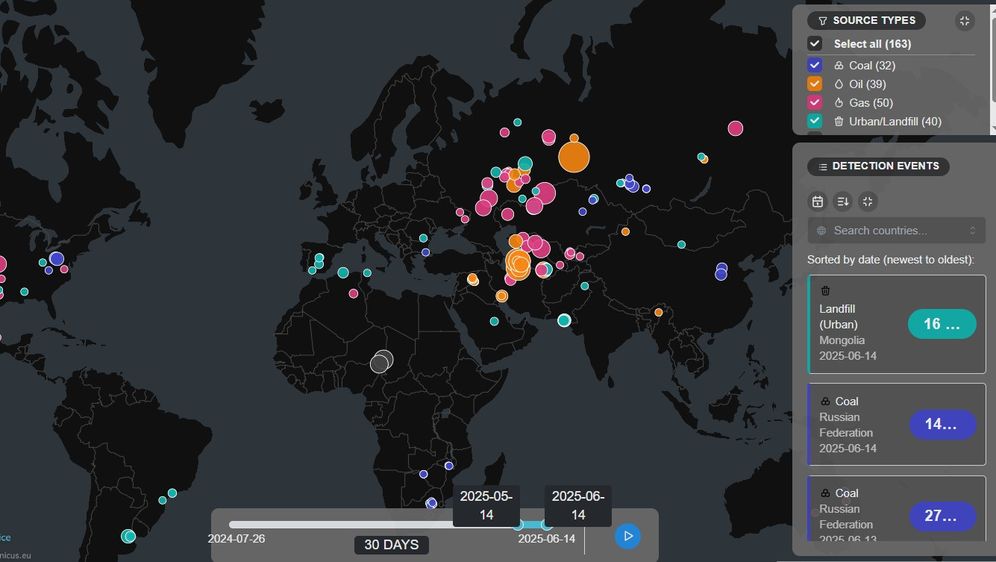
Task: Collapse the Detection Events list icon
Action: pos(867,201)
